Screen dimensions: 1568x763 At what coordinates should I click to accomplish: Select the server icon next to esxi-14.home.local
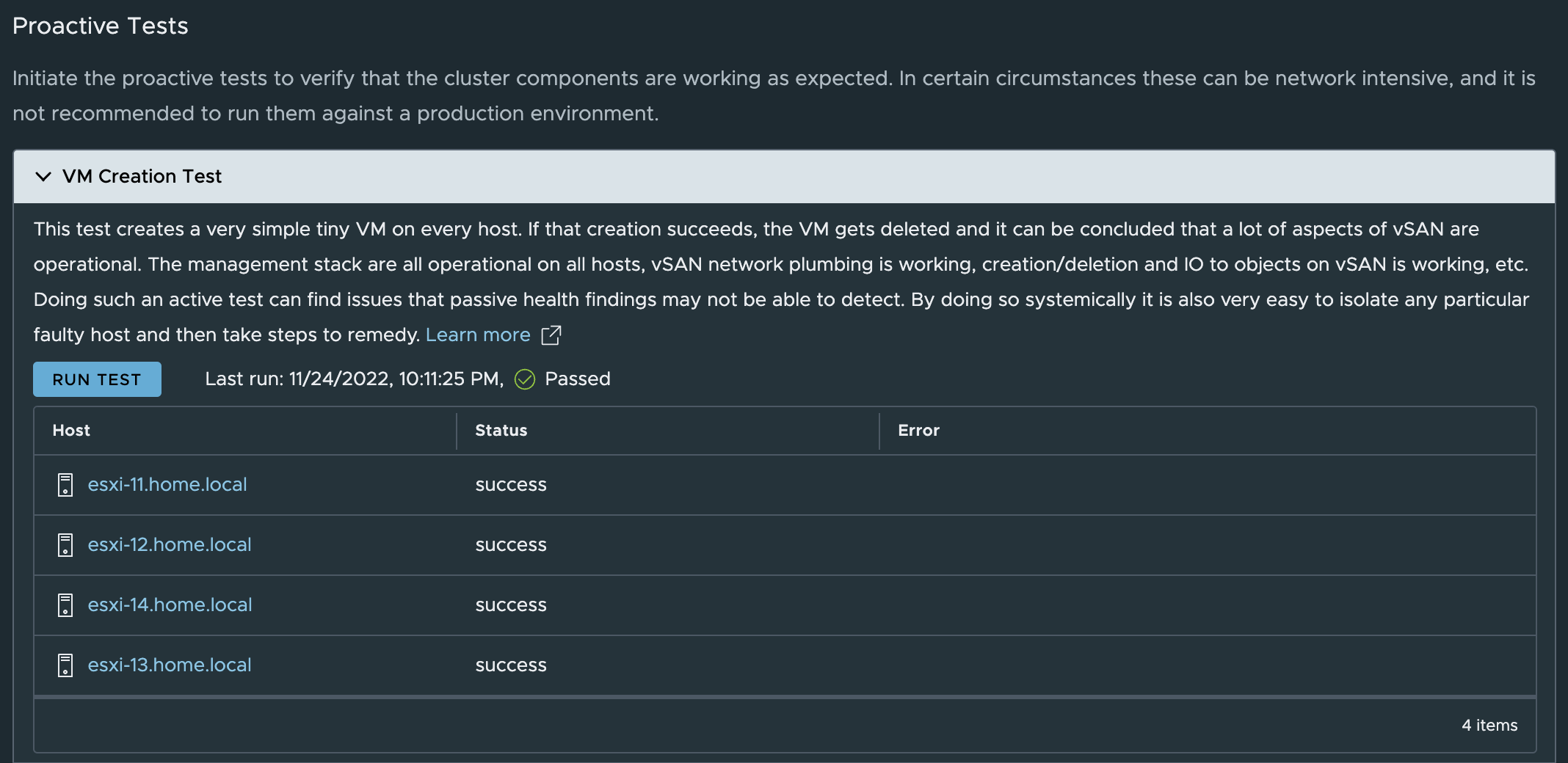click(x=65, y=605)
